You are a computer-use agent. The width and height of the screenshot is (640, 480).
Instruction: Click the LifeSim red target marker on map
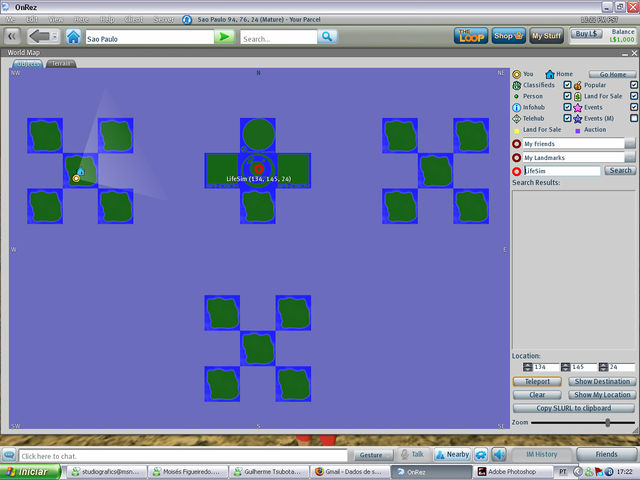click(x=258, y=167)
